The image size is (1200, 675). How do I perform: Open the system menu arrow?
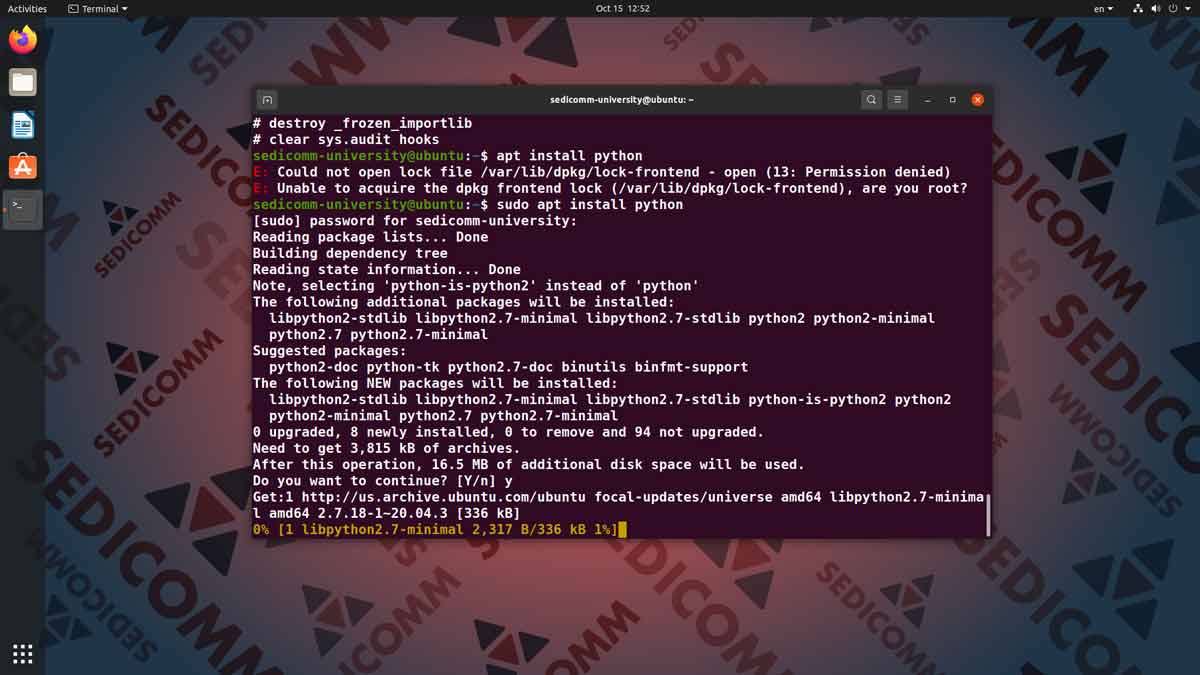tap(1187, 8)
